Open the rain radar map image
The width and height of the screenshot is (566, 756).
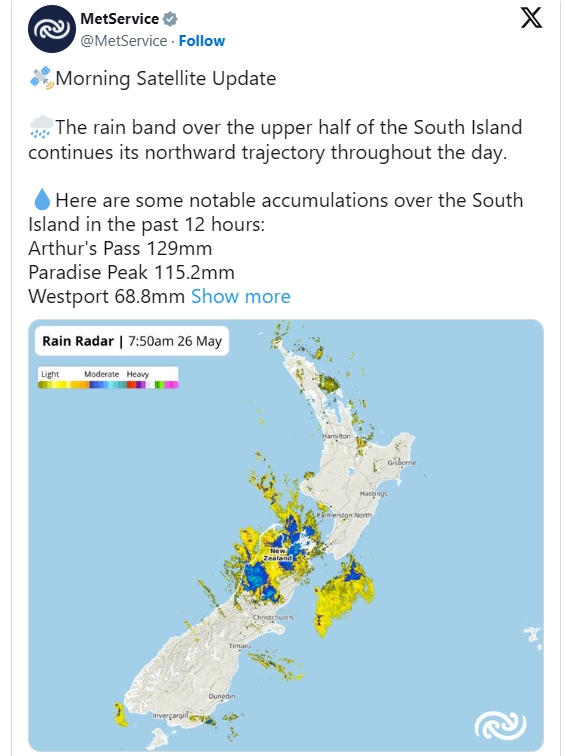(286, 535)
